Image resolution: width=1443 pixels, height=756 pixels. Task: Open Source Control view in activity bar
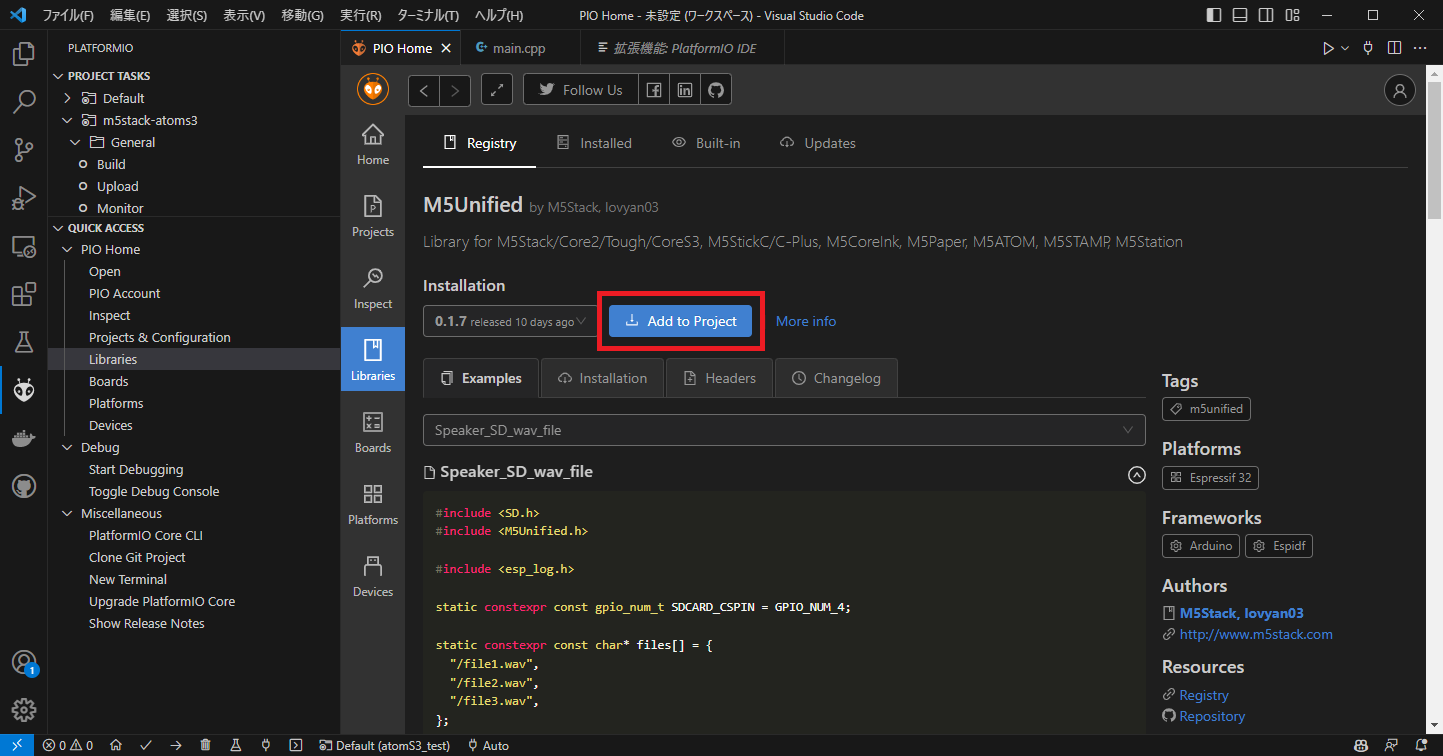coord(24,150)
